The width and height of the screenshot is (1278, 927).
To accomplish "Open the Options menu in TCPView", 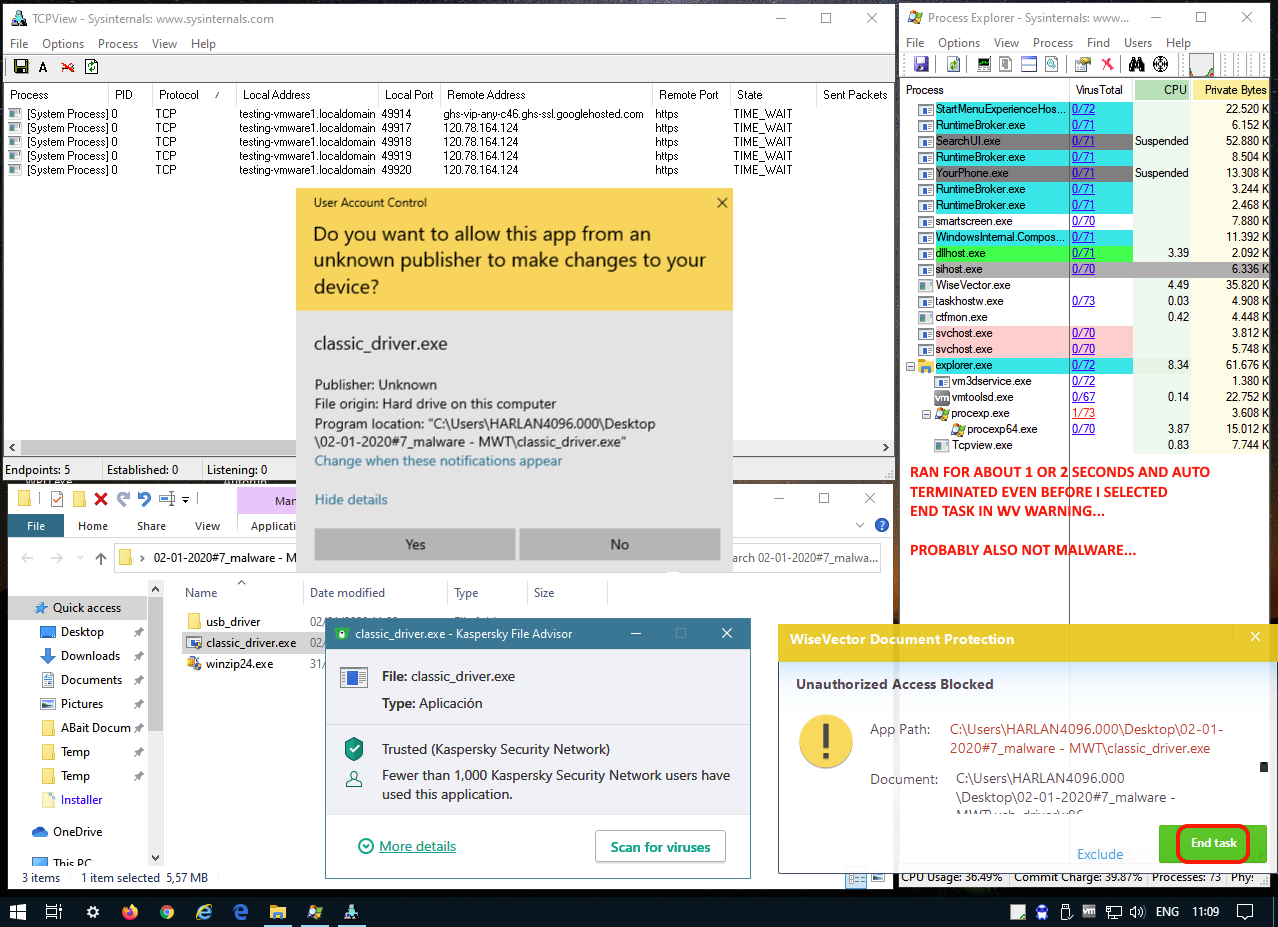I will pos(63,44).
